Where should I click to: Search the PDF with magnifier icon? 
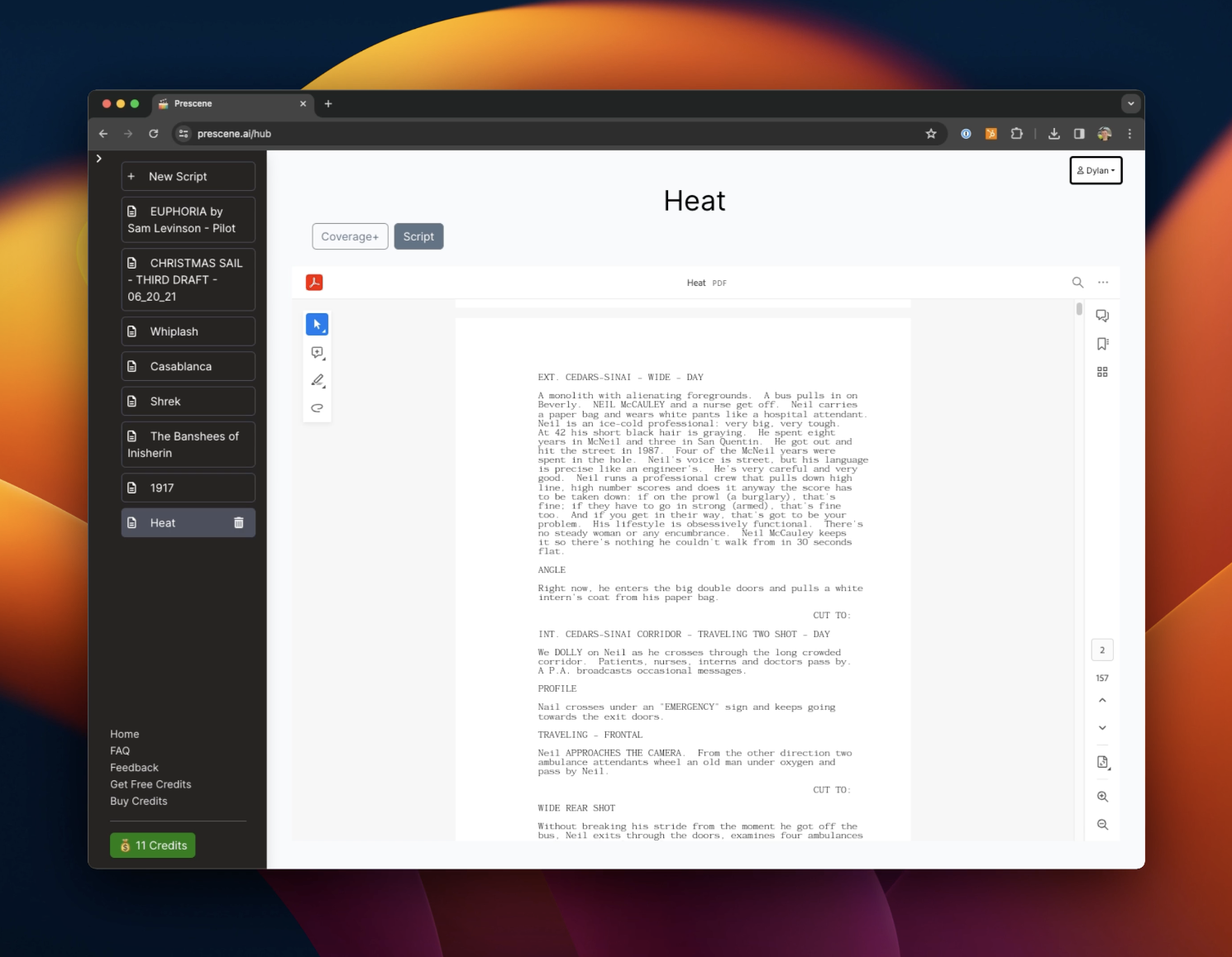coord(1077,283)
